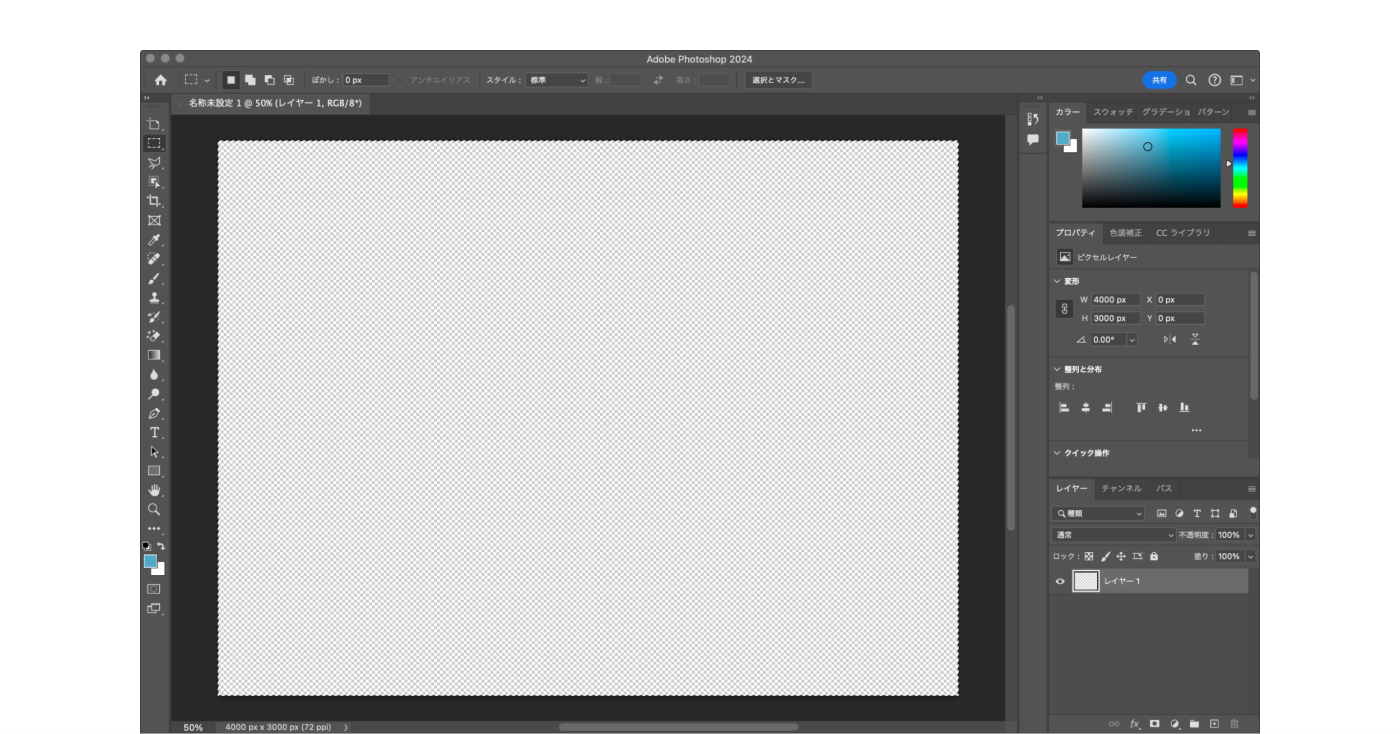Screen dimensions: 1400x734
Task: Select the Eyedropper tool
Action: click(154, 240)
